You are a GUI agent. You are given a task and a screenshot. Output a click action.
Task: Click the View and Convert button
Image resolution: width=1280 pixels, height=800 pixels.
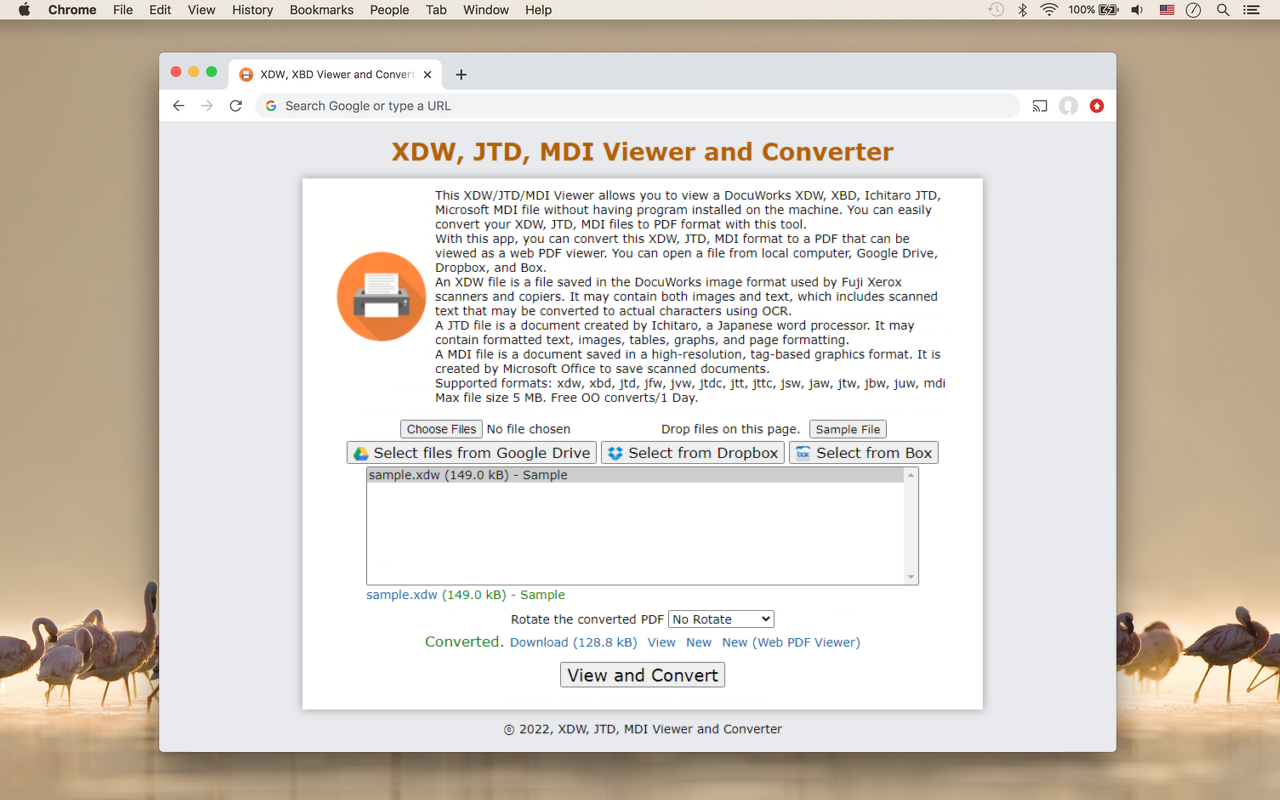coord(642,674)
